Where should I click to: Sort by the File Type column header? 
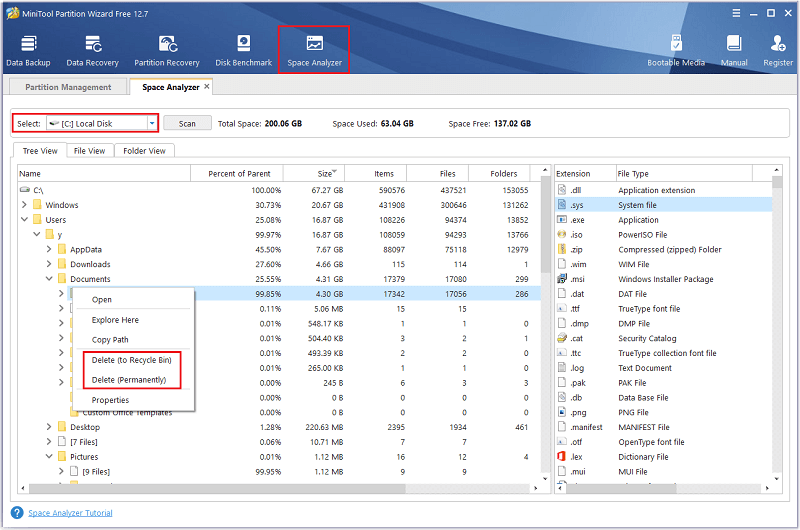pyautogui.click(x=684, y=173)
